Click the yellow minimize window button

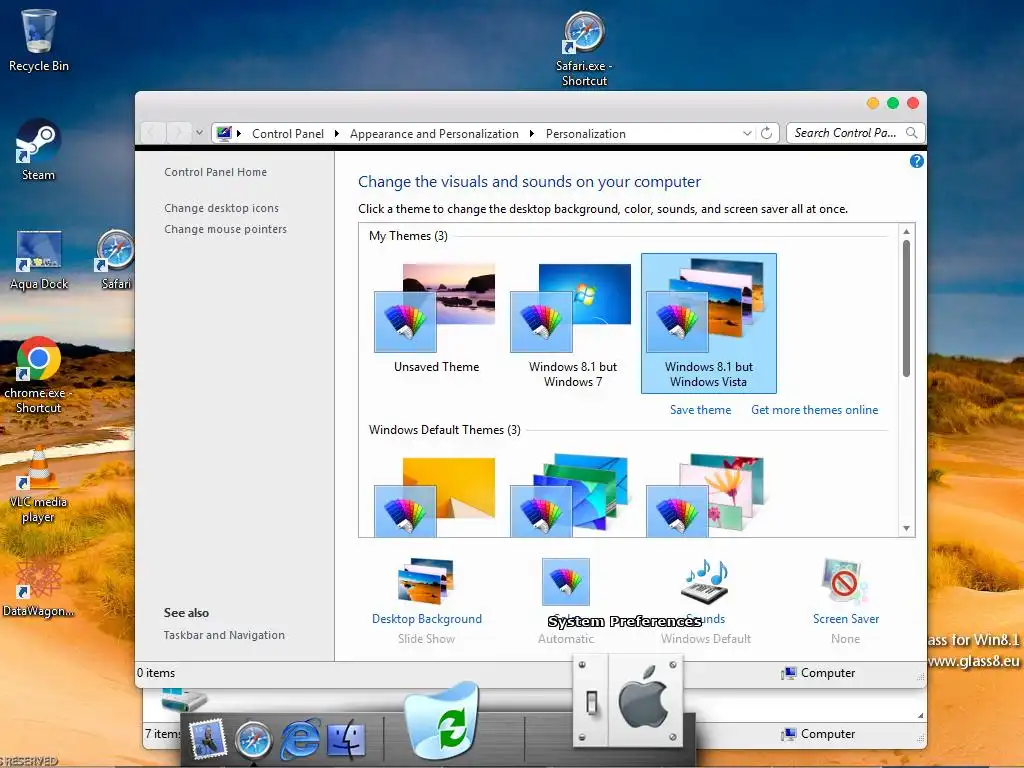tap(872, 103)
